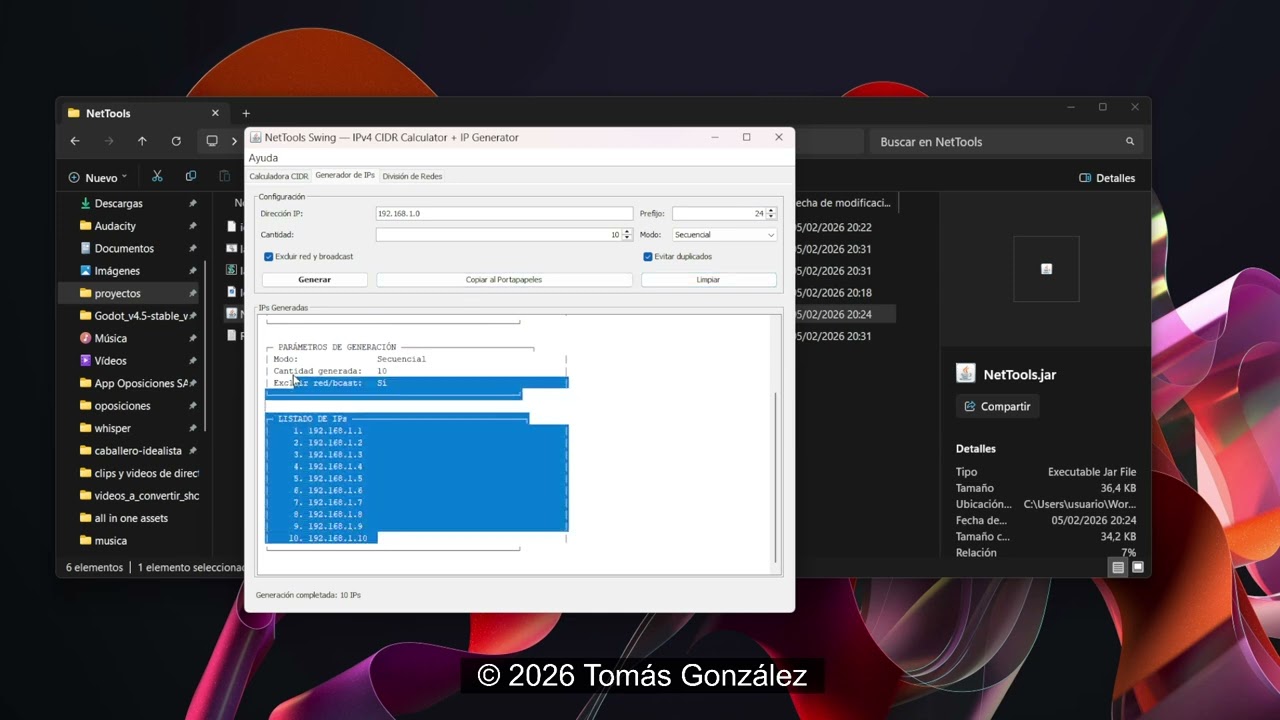Open all in one assets folder
Image resolution: width=1280 pixels, height=720 pixels.
(x=131, y=518)
